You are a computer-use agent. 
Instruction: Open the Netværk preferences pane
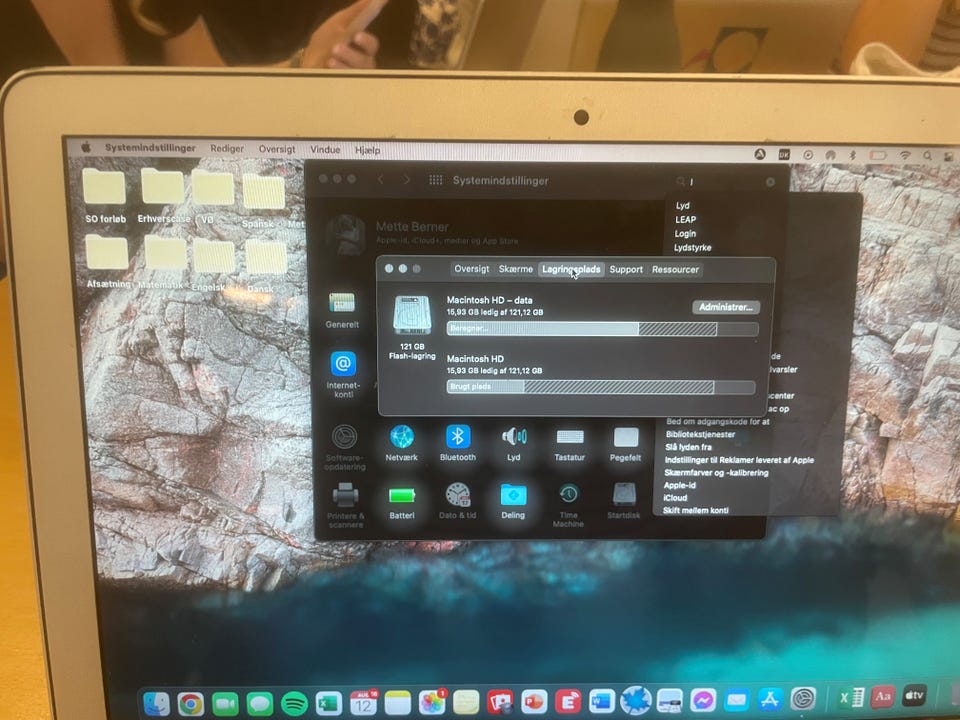402,443
